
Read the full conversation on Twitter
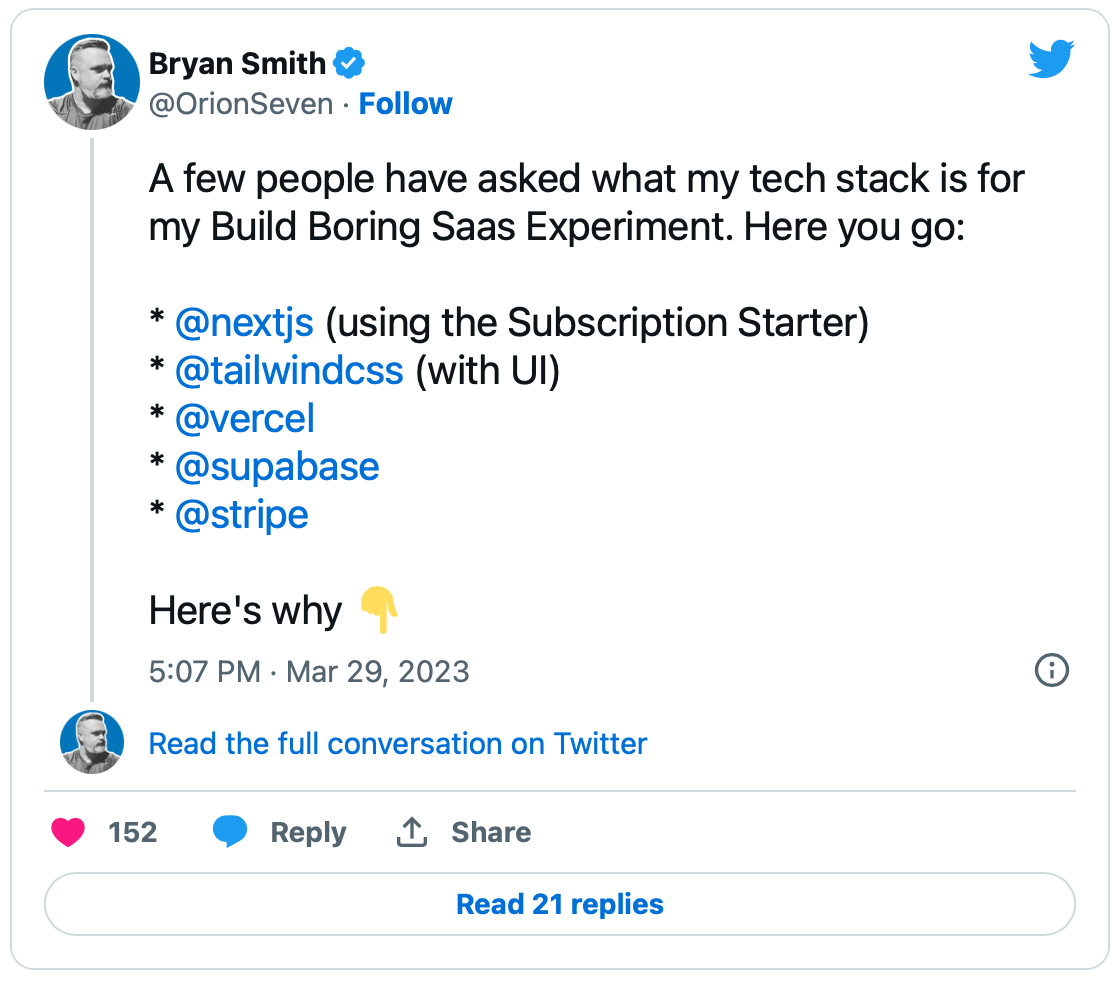click(397, 744)
